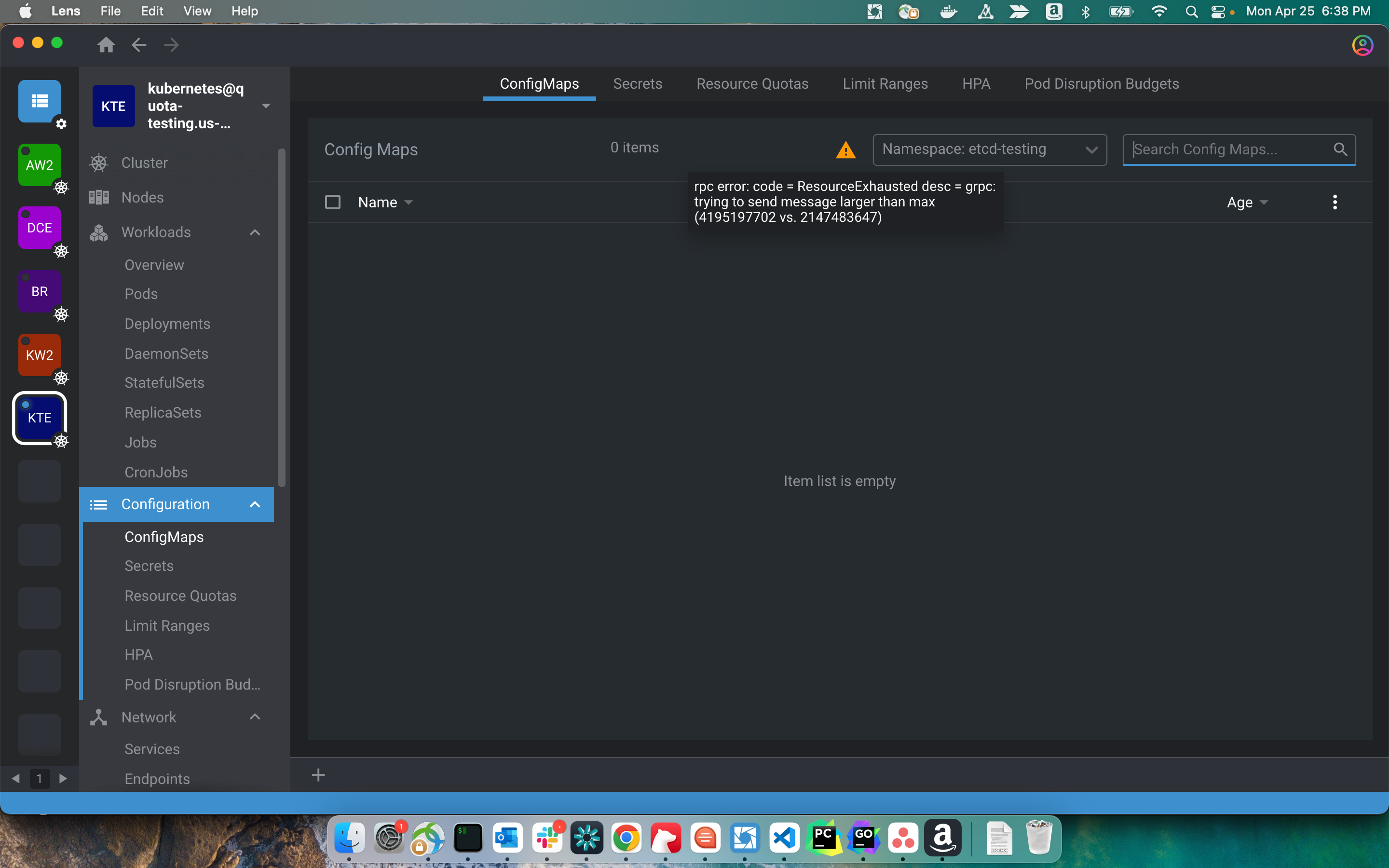Switch to the AW2 cluster
Screen dimensions: 1389x868
click(x=39, y=165)
